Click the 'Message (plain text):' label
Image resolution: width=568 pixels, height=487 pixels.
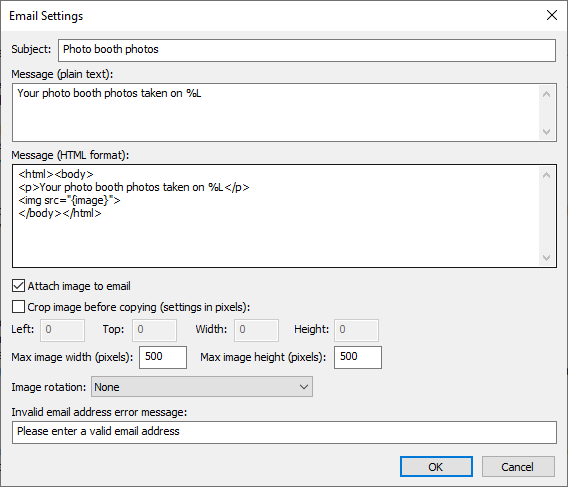click(62, 74)
